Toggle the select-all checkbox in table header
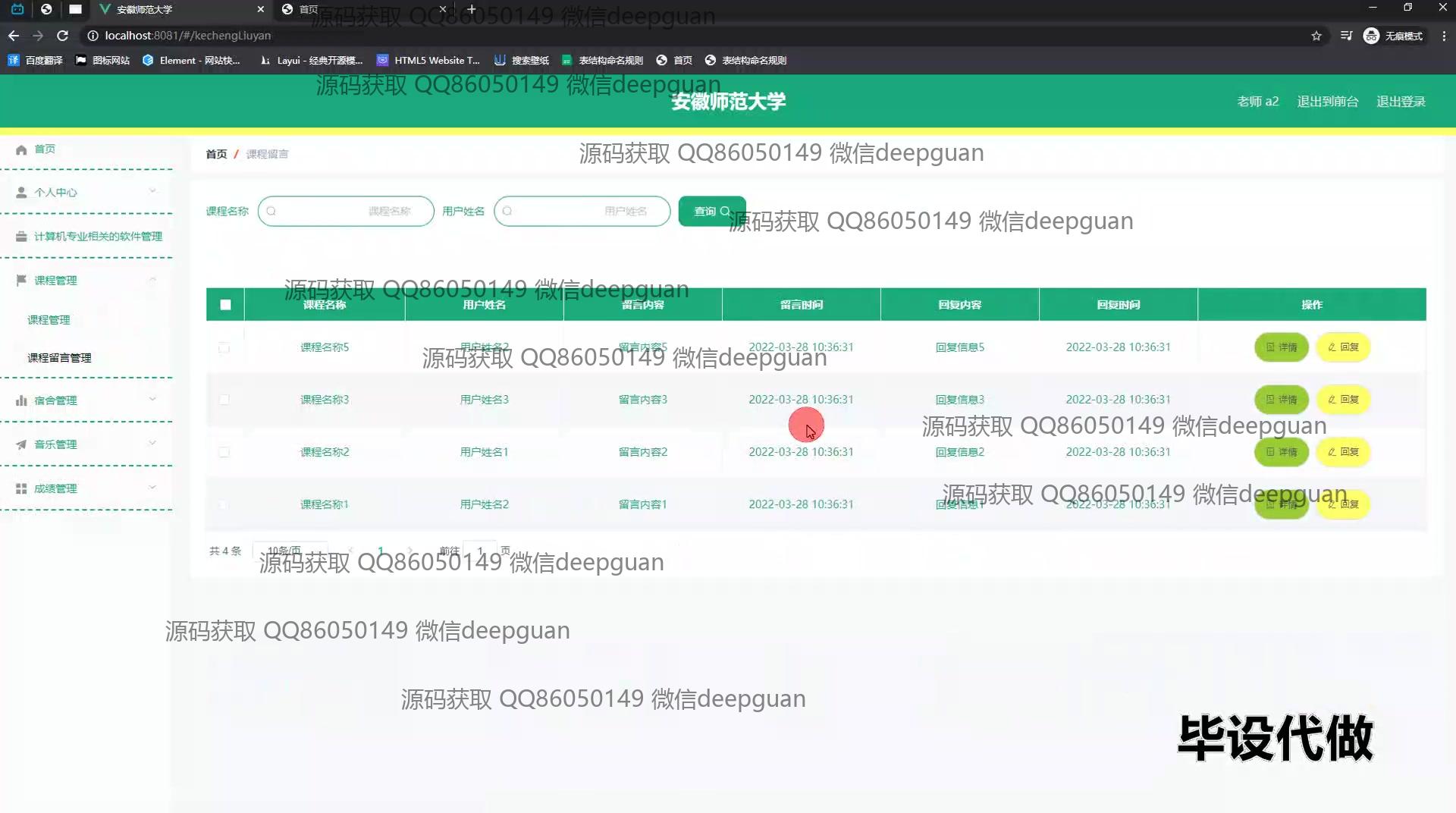1456x813 pixels. (225, 305)
